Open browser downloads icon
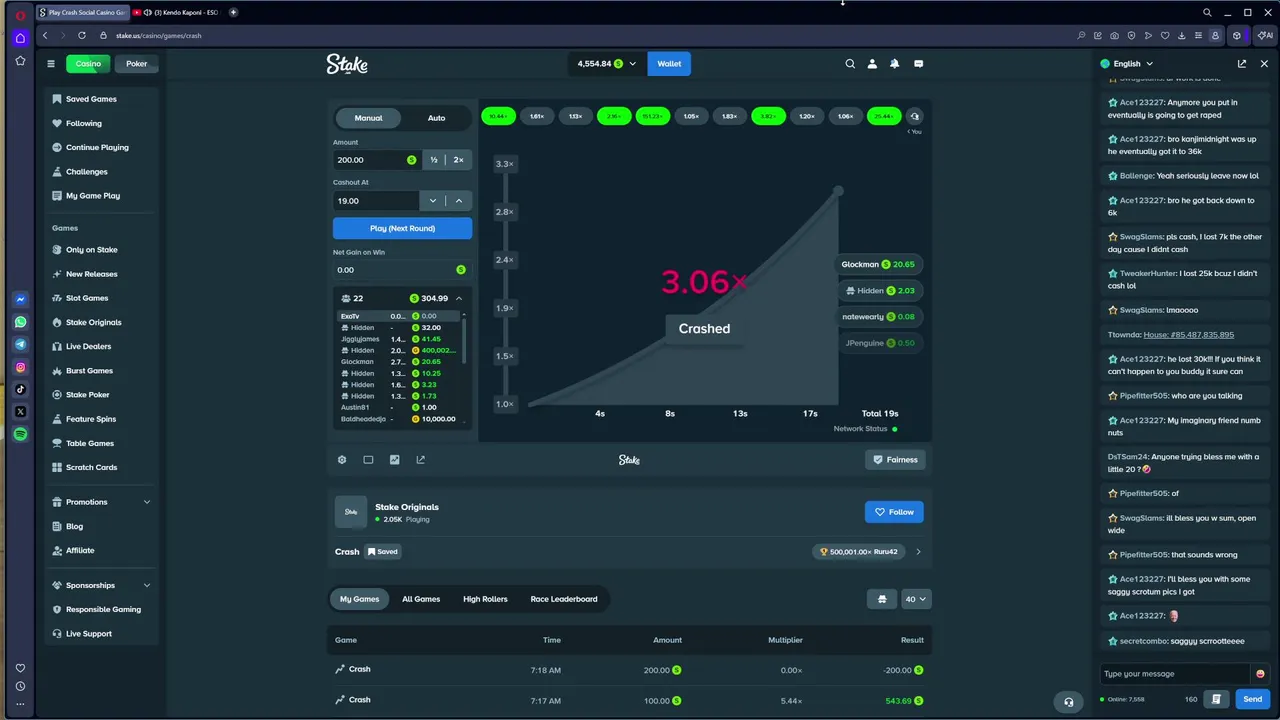The width and height of the screenshot is (1280, 720). tap(1182, 35)
